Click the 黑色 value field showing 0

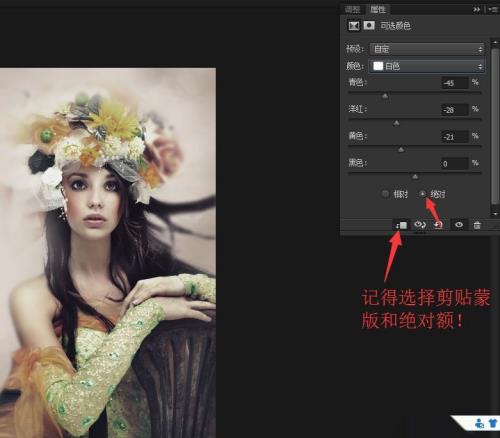tap(455, 164)
